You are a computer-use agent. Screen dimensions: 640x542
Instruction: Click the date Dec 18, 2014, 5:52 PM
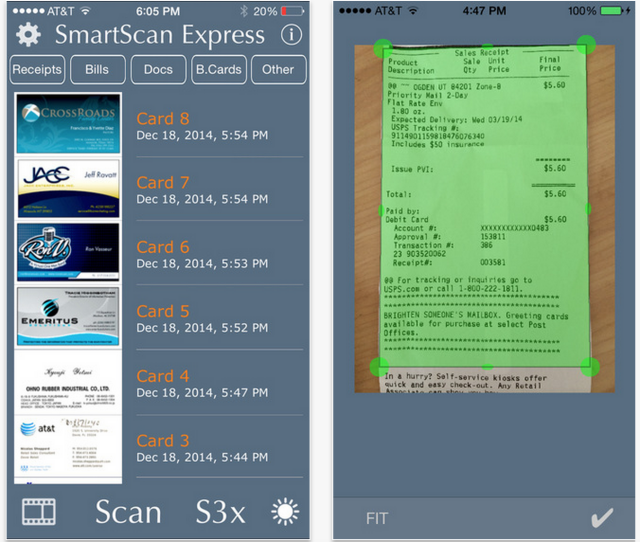(202, 328)
